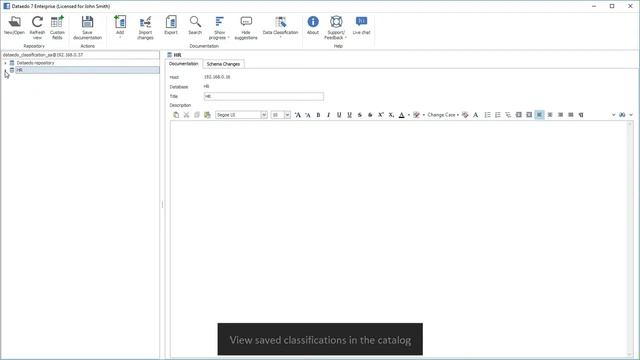Click the Hide suggestions icon
640x360 pixels.
coord(246,22)
